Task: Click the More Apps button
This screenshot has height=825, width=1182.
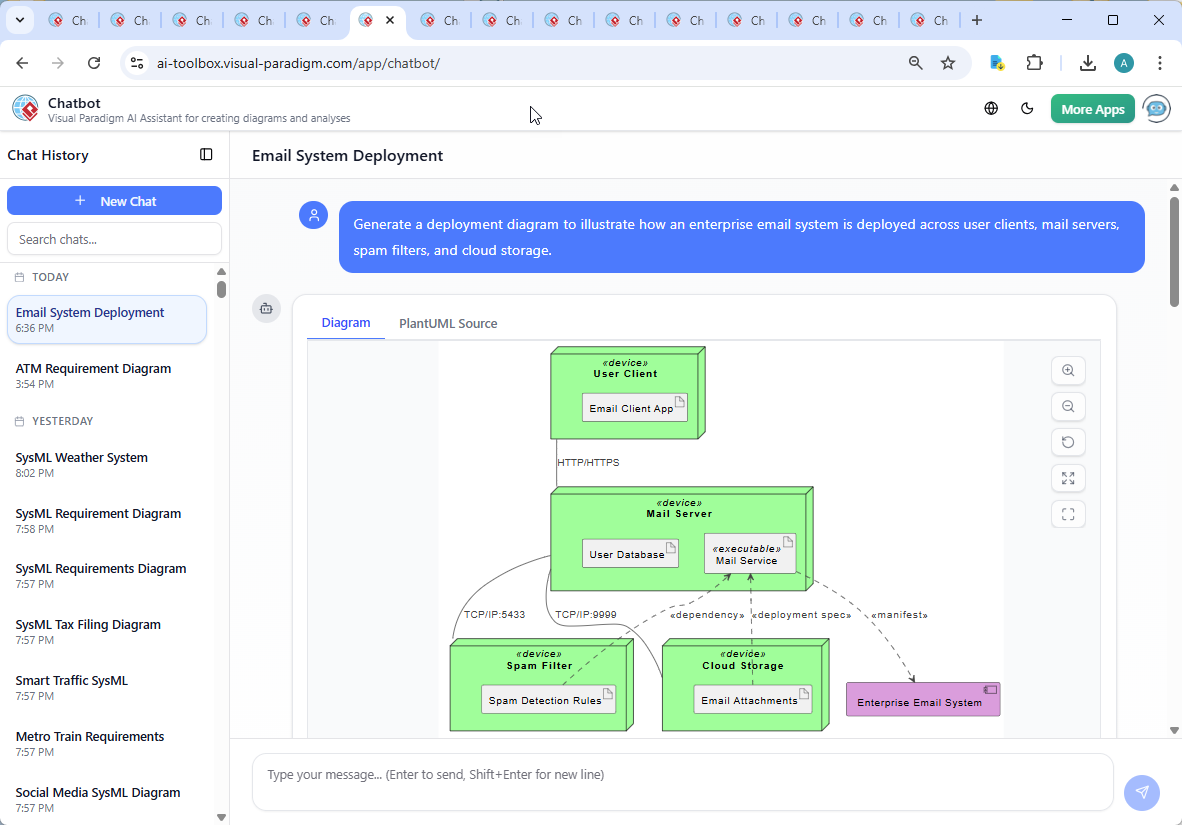Action: (1092, 108)
